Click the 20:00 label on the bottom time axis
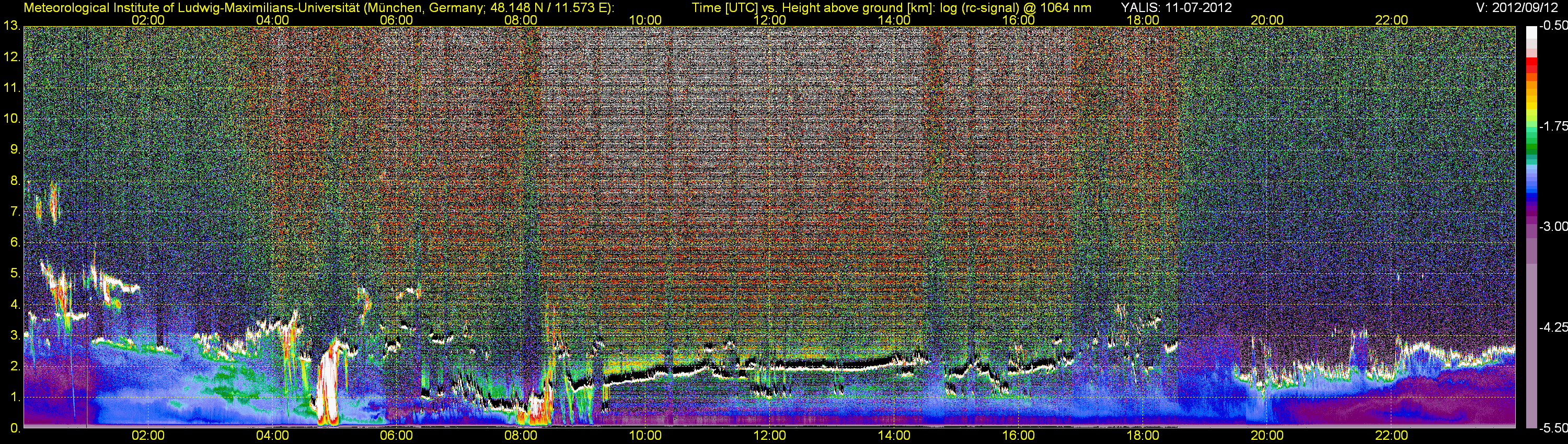 pyautogui.click(x=1267, y=436)
